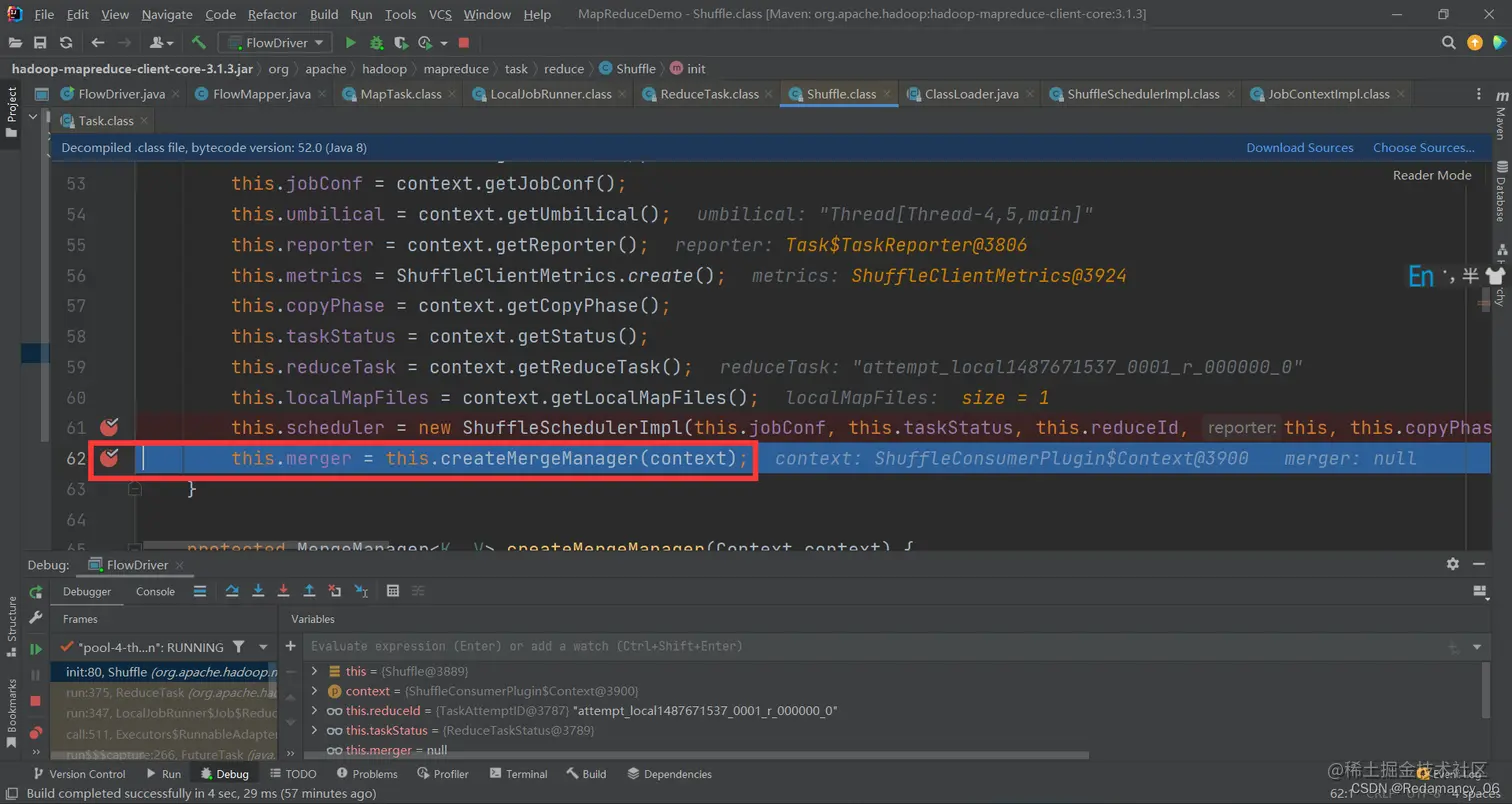Open profiler run options dropdown arrow

pos(443,43)
